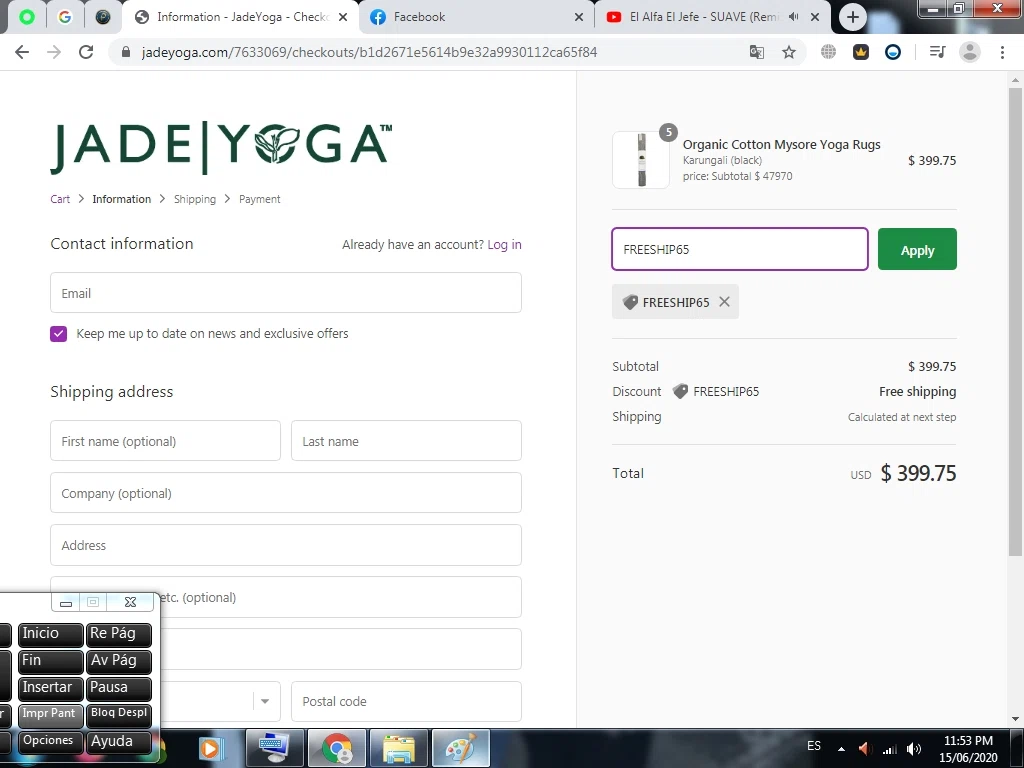Image resolution: width=1024 pixels, height=768 pixels.
Task: Click the blue circle extension icon
Action: tap(893, 52)
